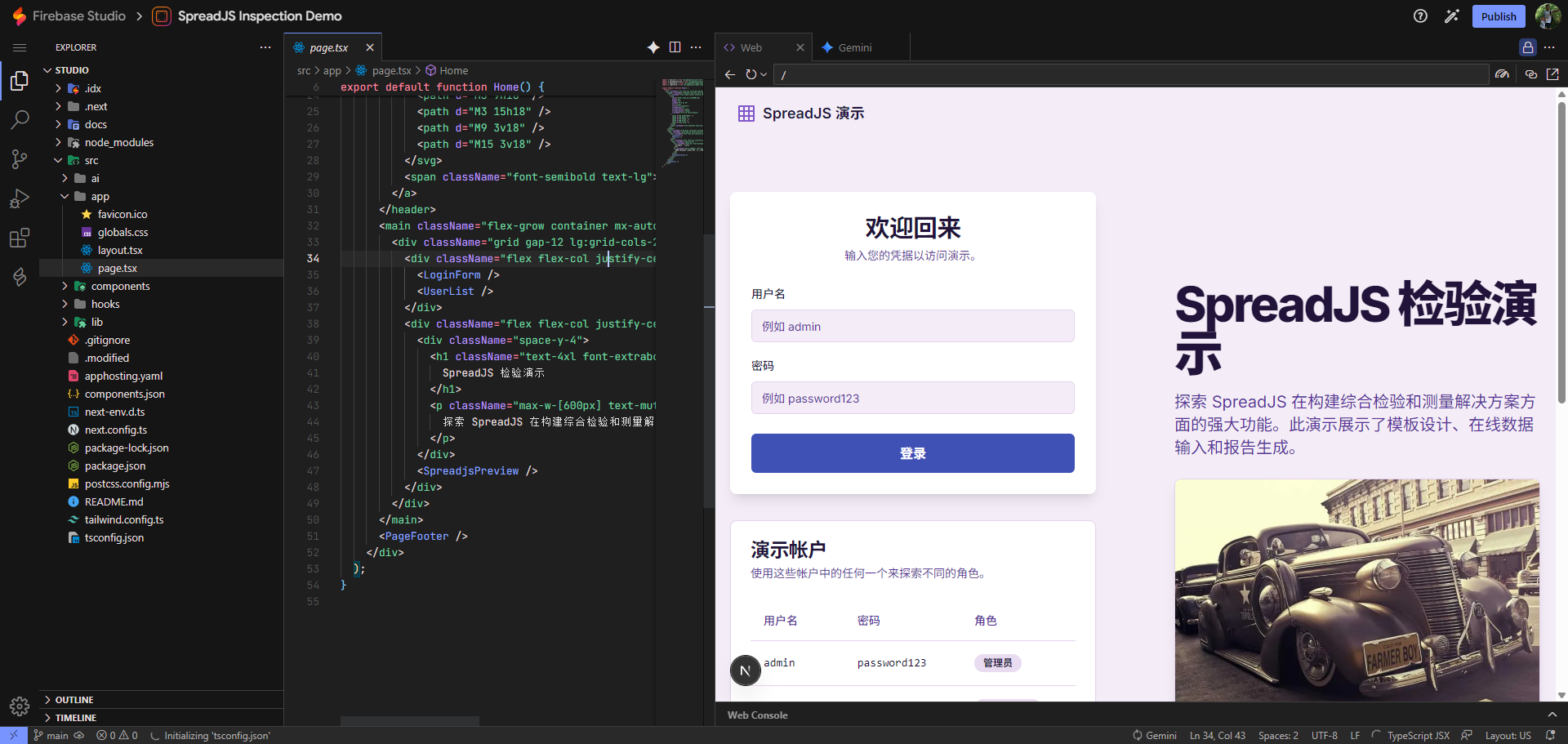
Task: Click the 用户名 username input field
Action: (x=912, y=326)
